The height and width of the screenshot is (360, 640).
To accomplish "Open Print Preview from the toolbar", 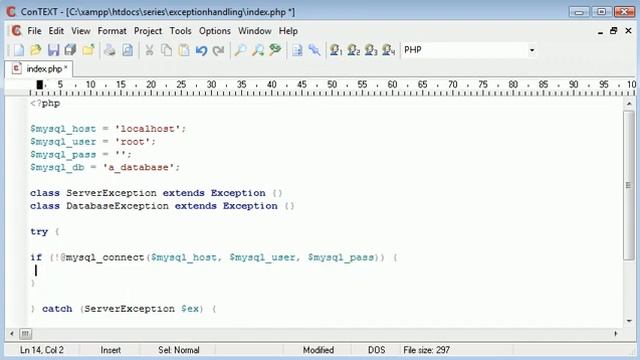I will click(127, 50).
